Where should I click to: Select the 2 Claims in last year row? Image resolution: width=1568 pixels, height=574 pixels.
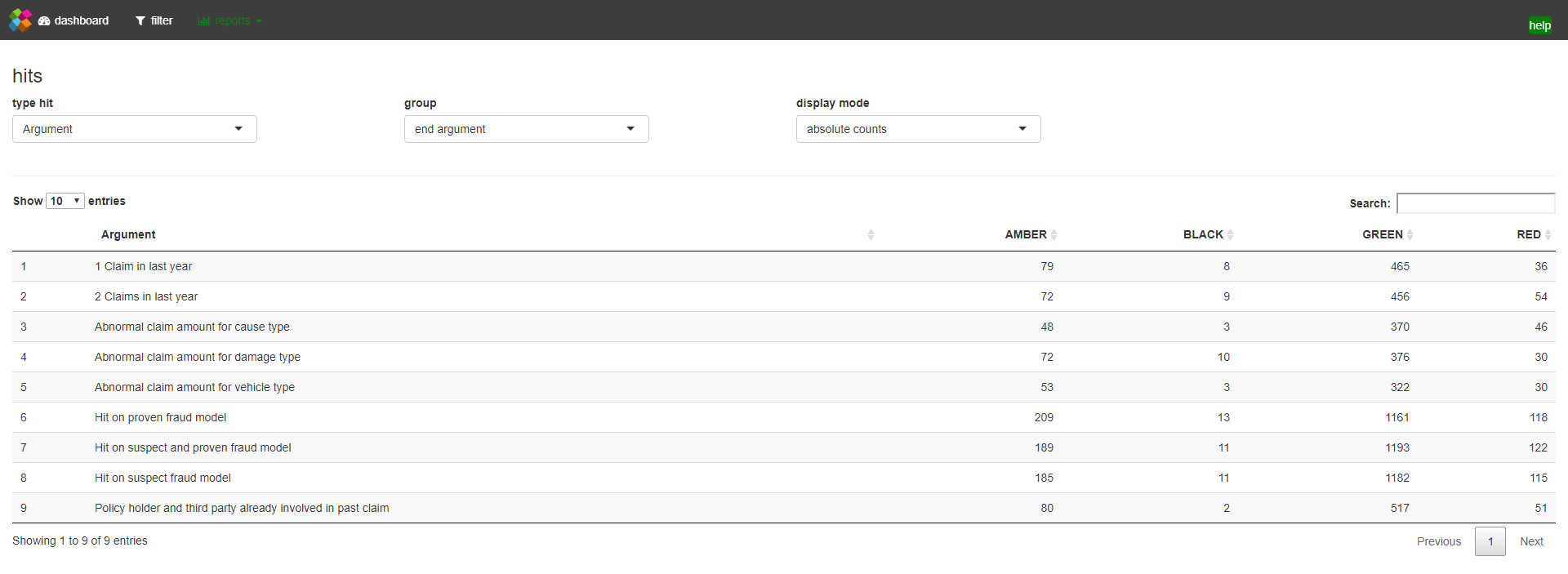pyautogui.click(x=146, y=296)
